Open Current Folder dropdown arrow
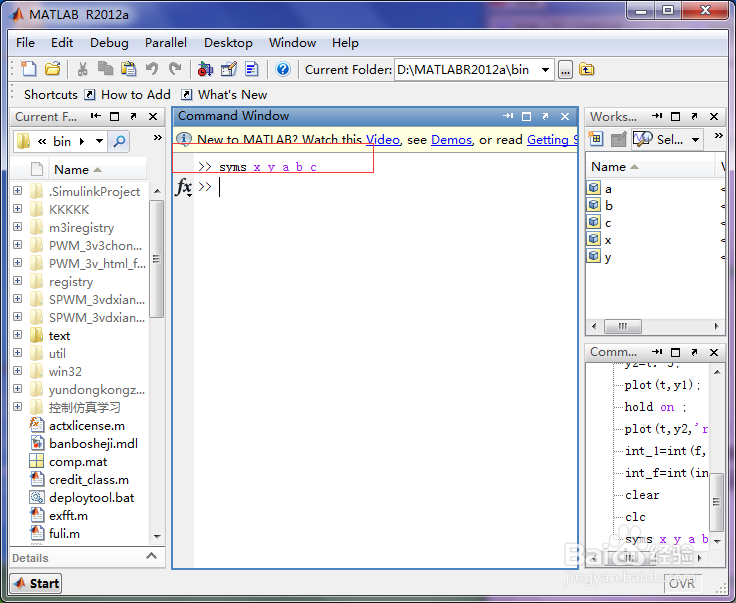736x603 pixels. pyautogui.click(x=545, y=70)
